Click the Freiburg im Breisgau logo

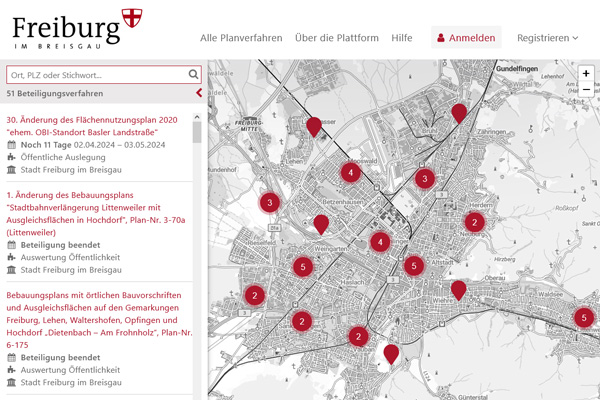click(76, 28)
